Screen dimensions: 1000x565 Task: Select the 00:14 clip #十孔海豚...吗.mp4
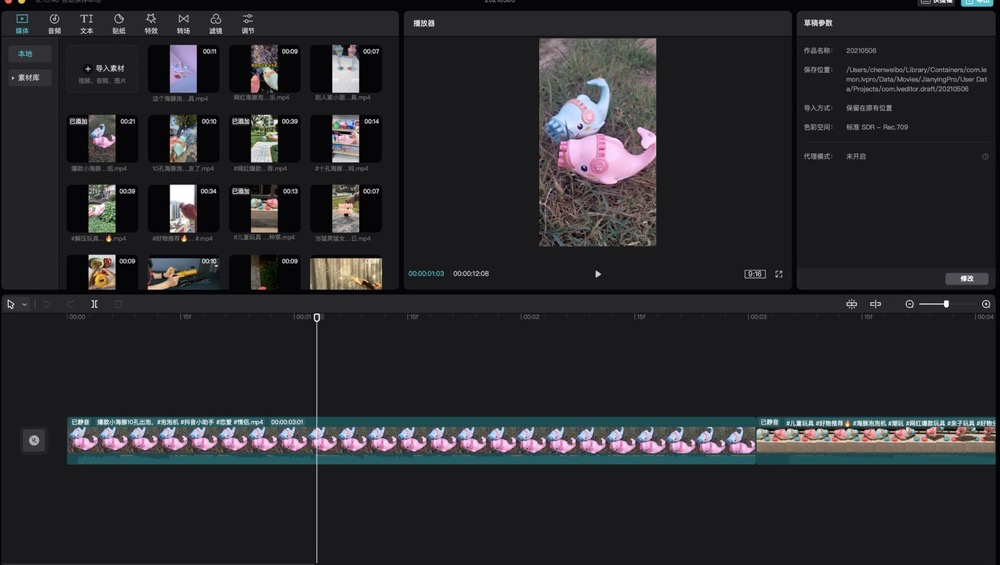point(345,138)
